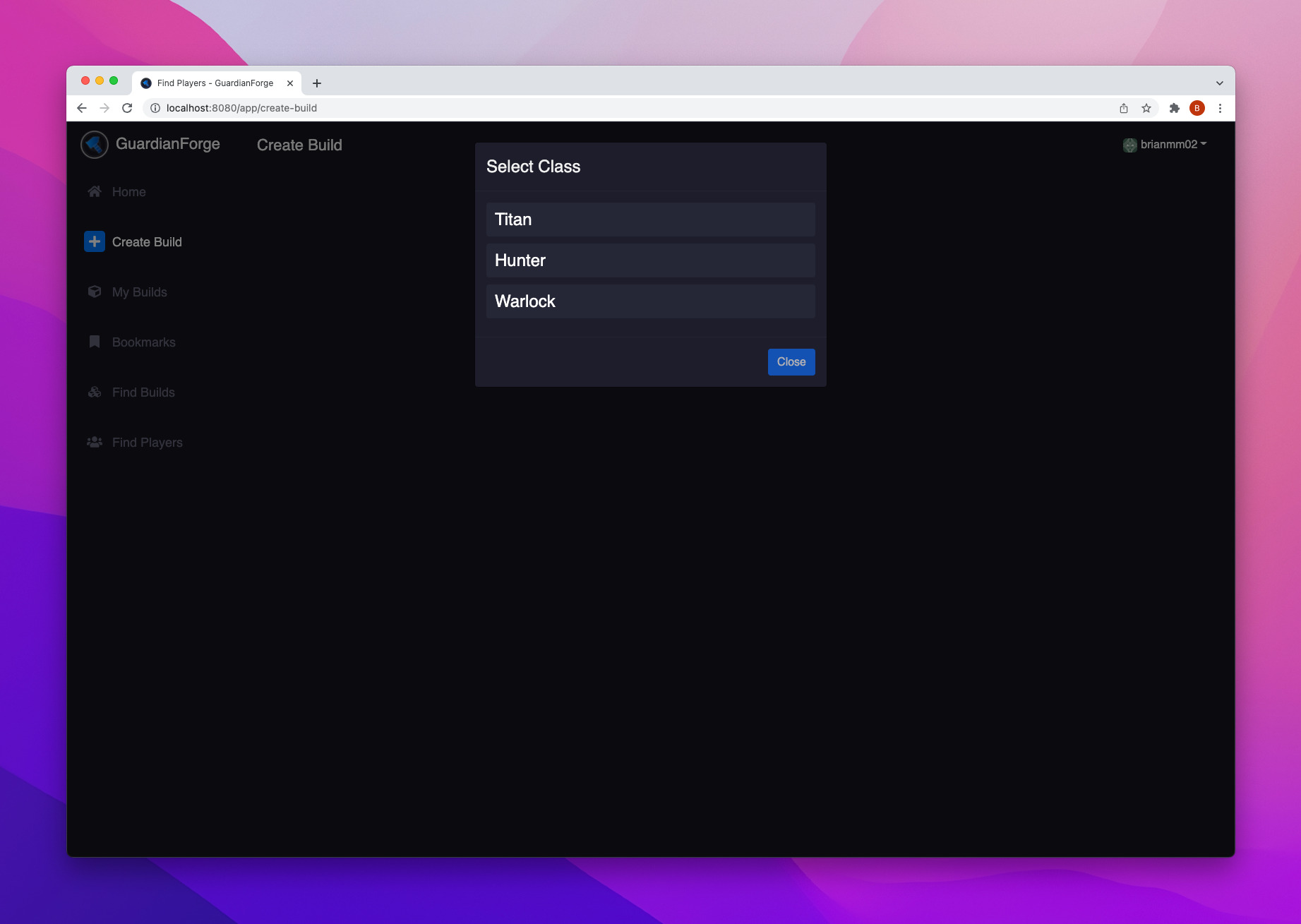Go to the Home sidebar item
Image resolution: width=1301 pixels, height=924 pixels.
tap(128, 192)
